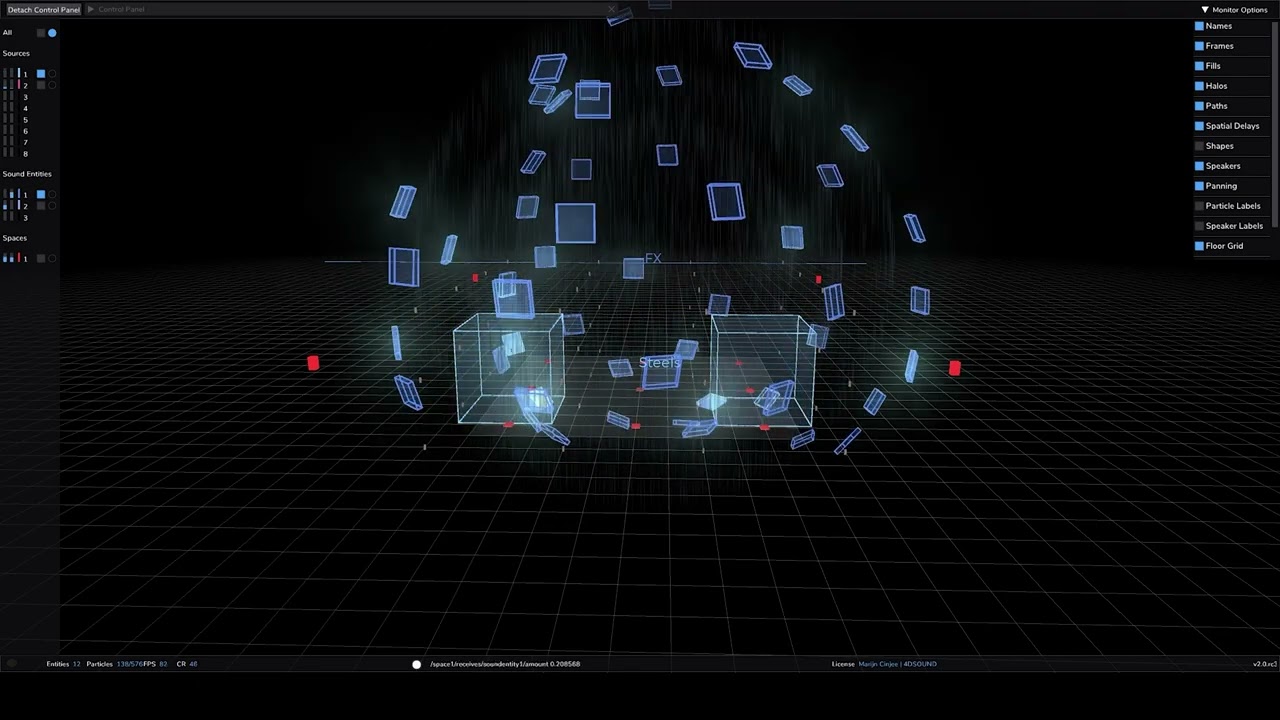Hide Speakers in the monitor

pos(1200,166)
